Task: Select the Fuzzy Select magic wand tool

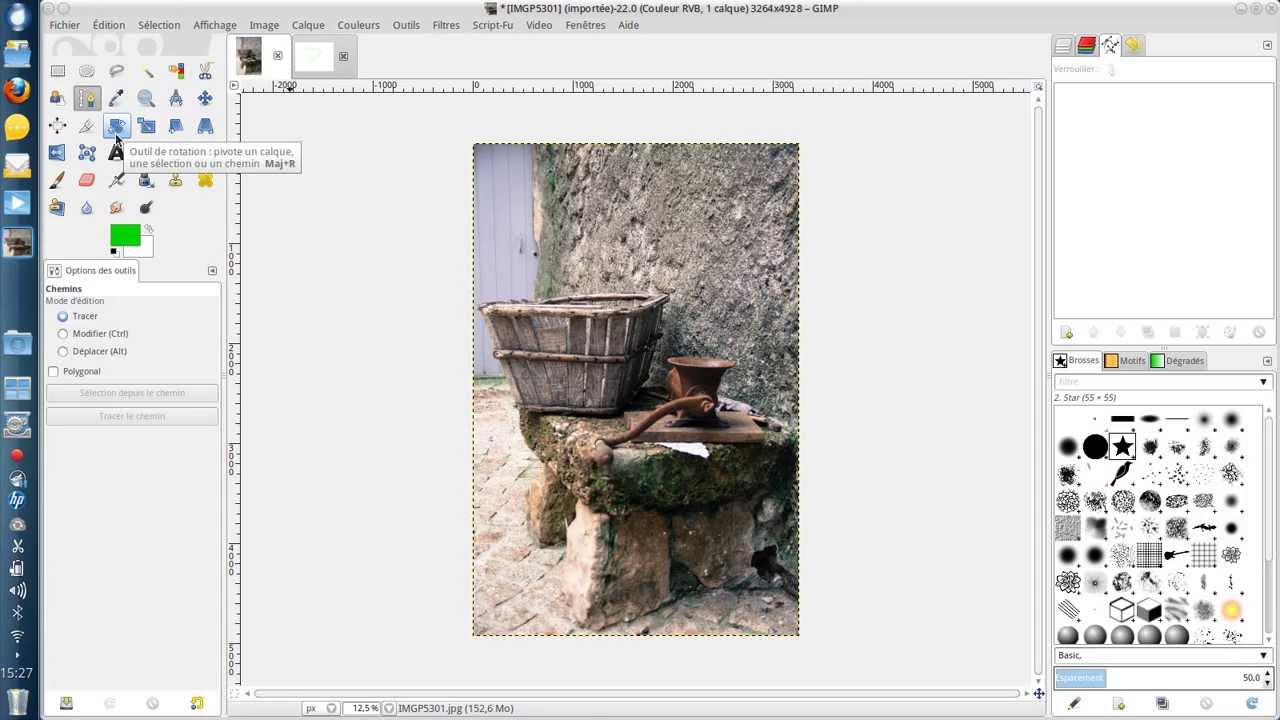Action: click(146, 71)
